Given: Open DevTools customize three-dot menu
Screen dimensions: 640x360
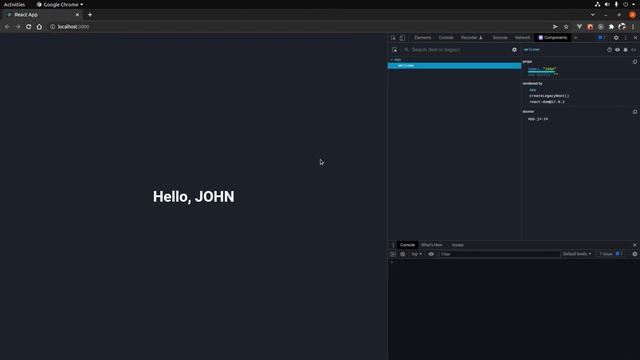Looking at the screenshot, I should point(626,38).
